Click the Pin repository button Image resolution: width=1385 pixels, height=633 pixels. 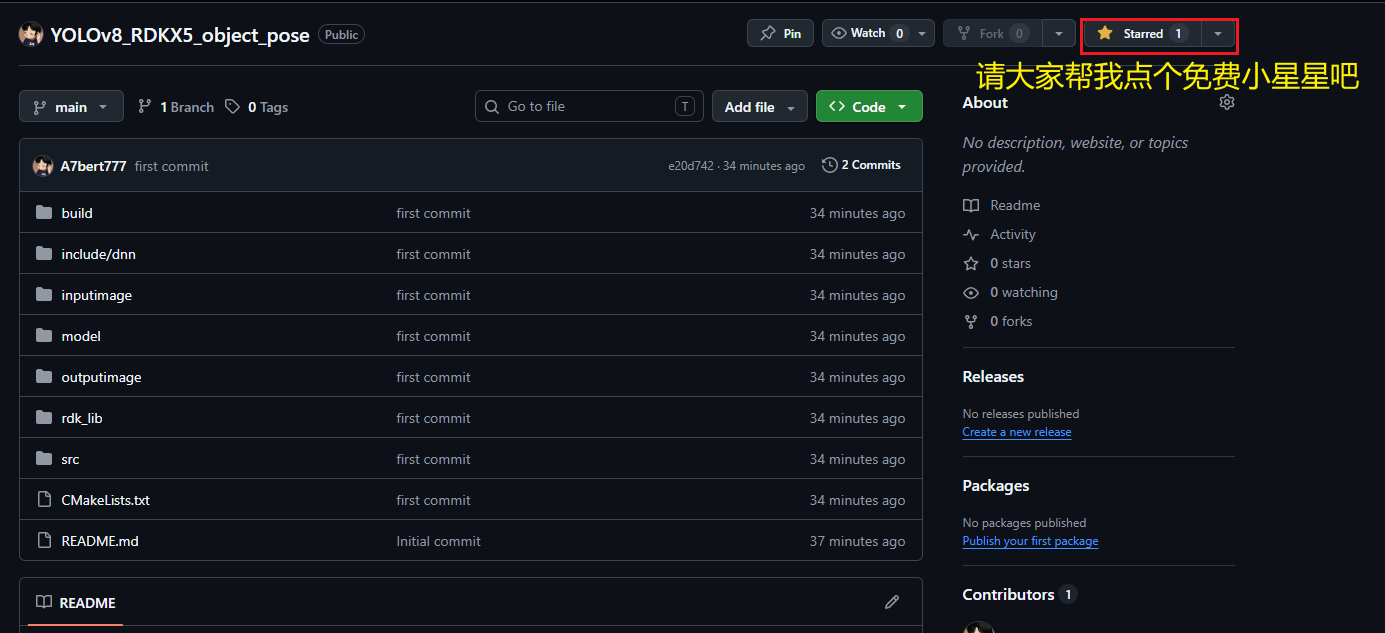coord(780,33)
